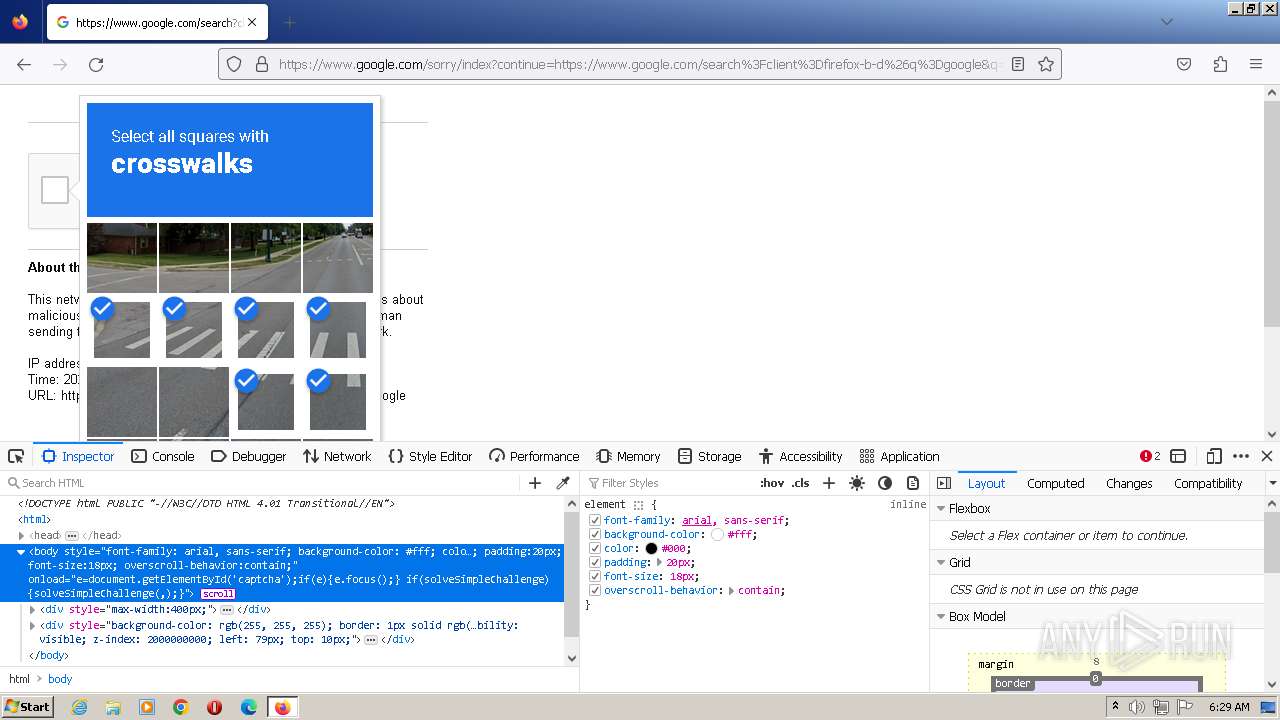Switch to the Performance tab

(534, 456)
